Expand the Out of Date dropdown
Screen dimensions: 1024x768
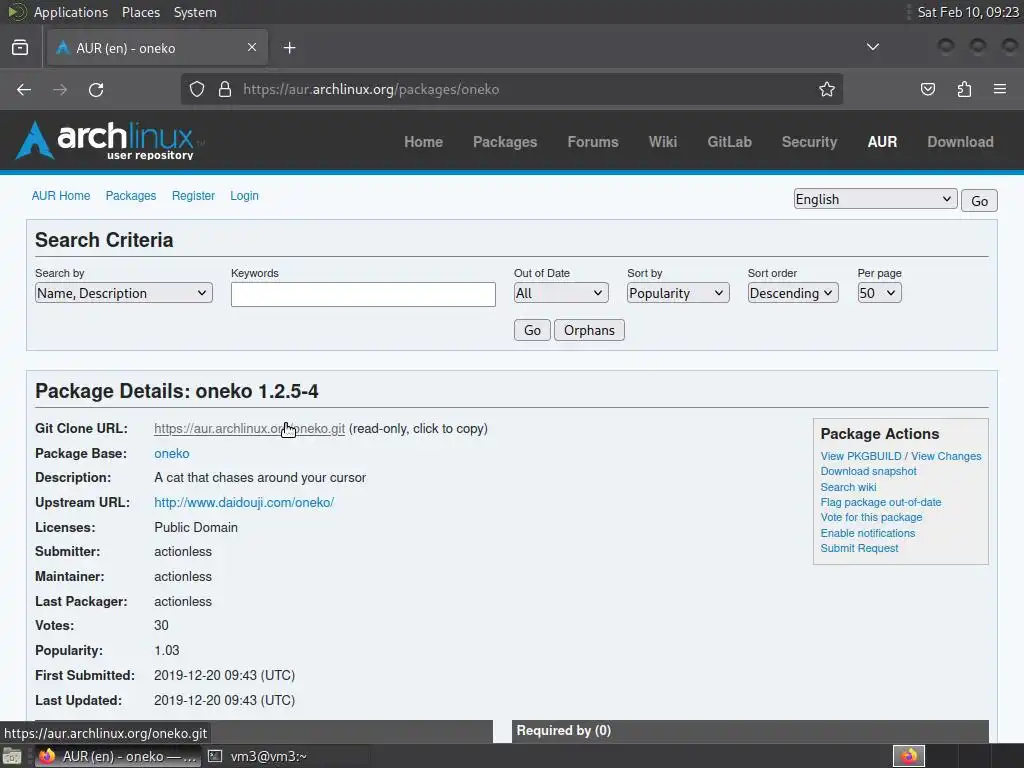pos(561,293)
